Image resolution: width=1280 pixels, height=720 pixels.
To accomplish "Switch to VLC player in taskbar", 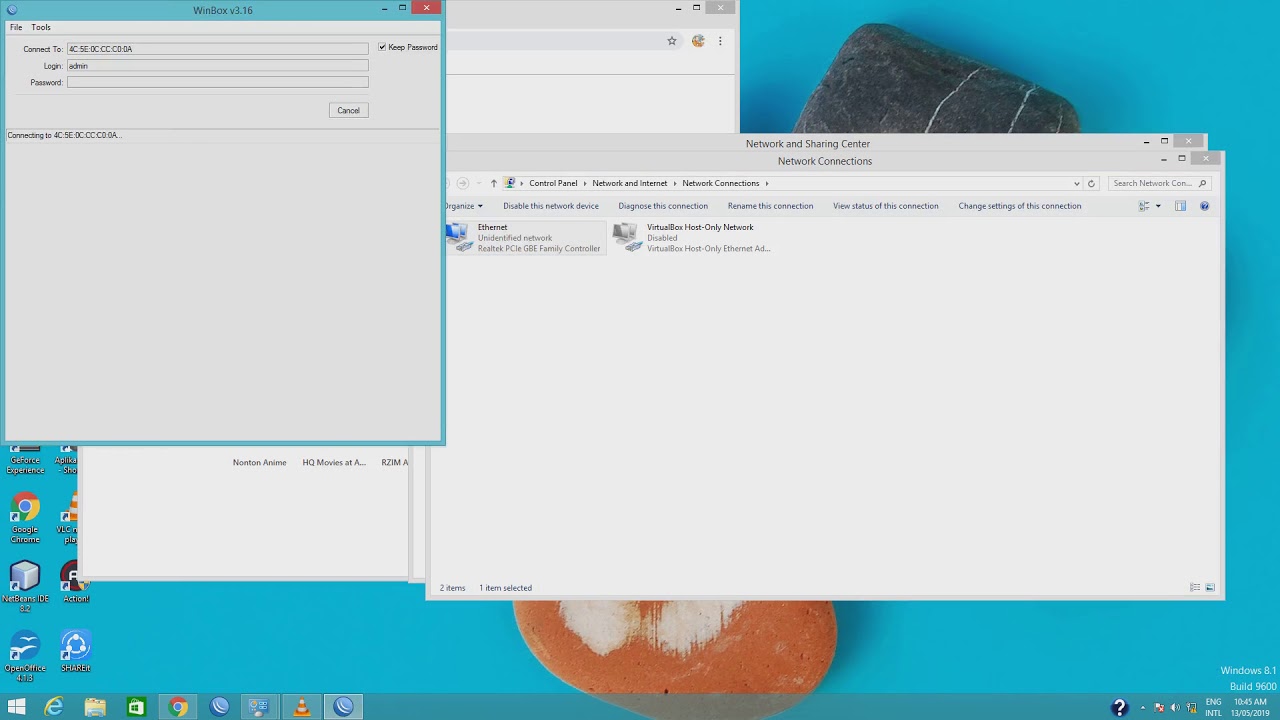I will coord(302,707).
